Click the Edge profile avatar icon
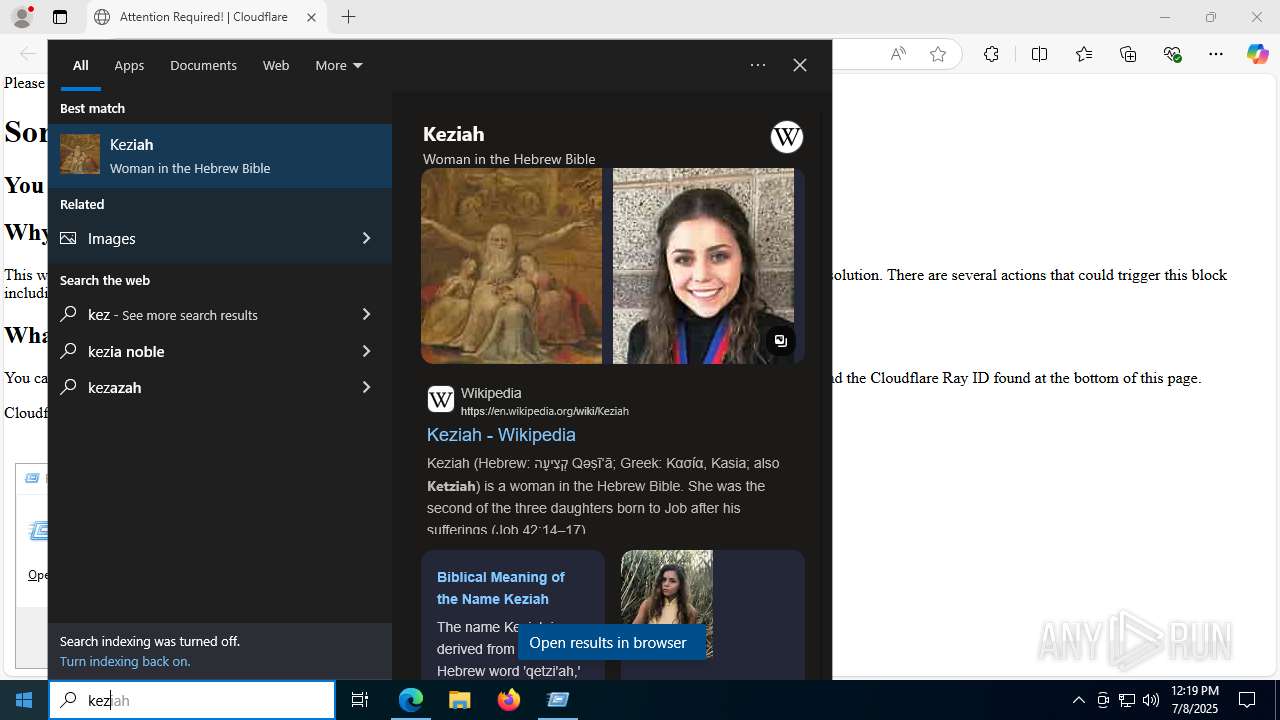Image resolution: width=1280 pixels, height=720 pixels. (x=22, y=17)
